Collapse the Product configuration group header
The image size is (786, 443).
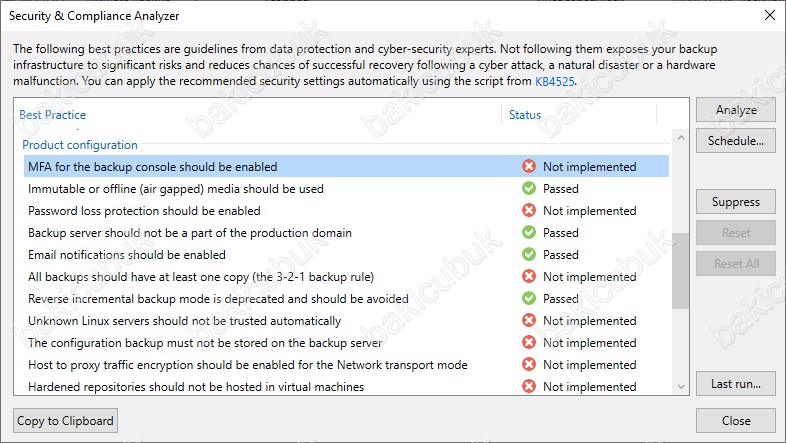click(80, 145)
